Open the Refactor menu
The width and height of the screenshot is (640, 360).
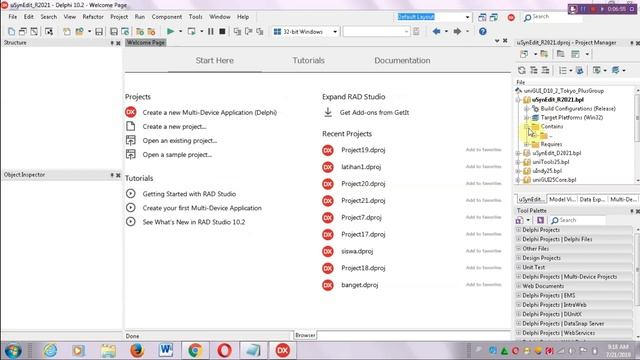click(x=93, y=17)
